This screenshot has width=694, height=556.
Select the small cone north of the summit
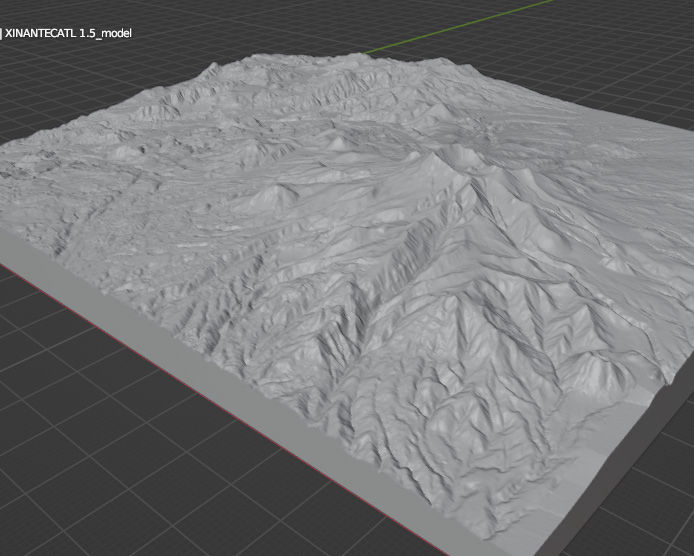pos(337,143)
